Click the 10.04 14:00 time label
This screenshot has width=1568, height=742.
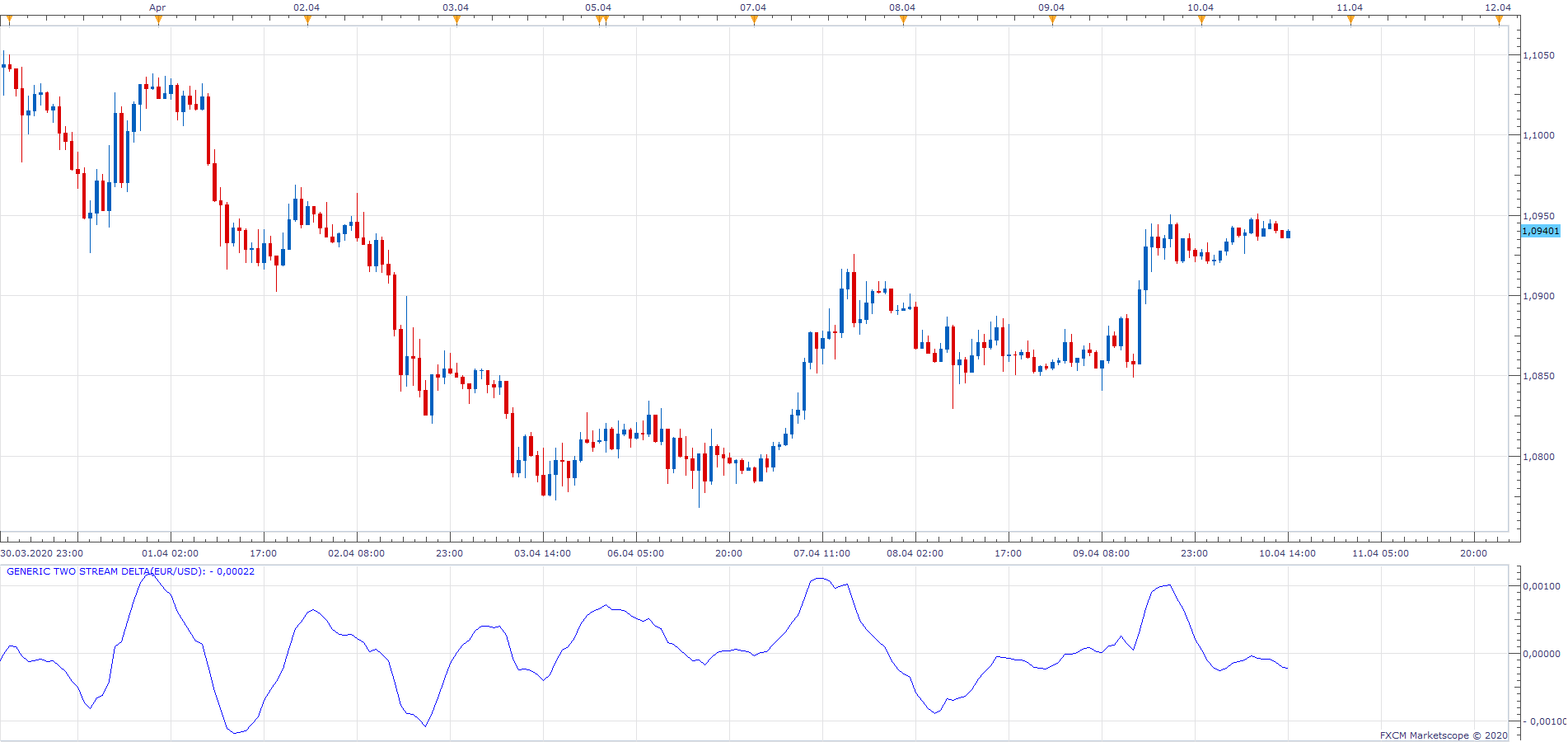(1288, 553)
